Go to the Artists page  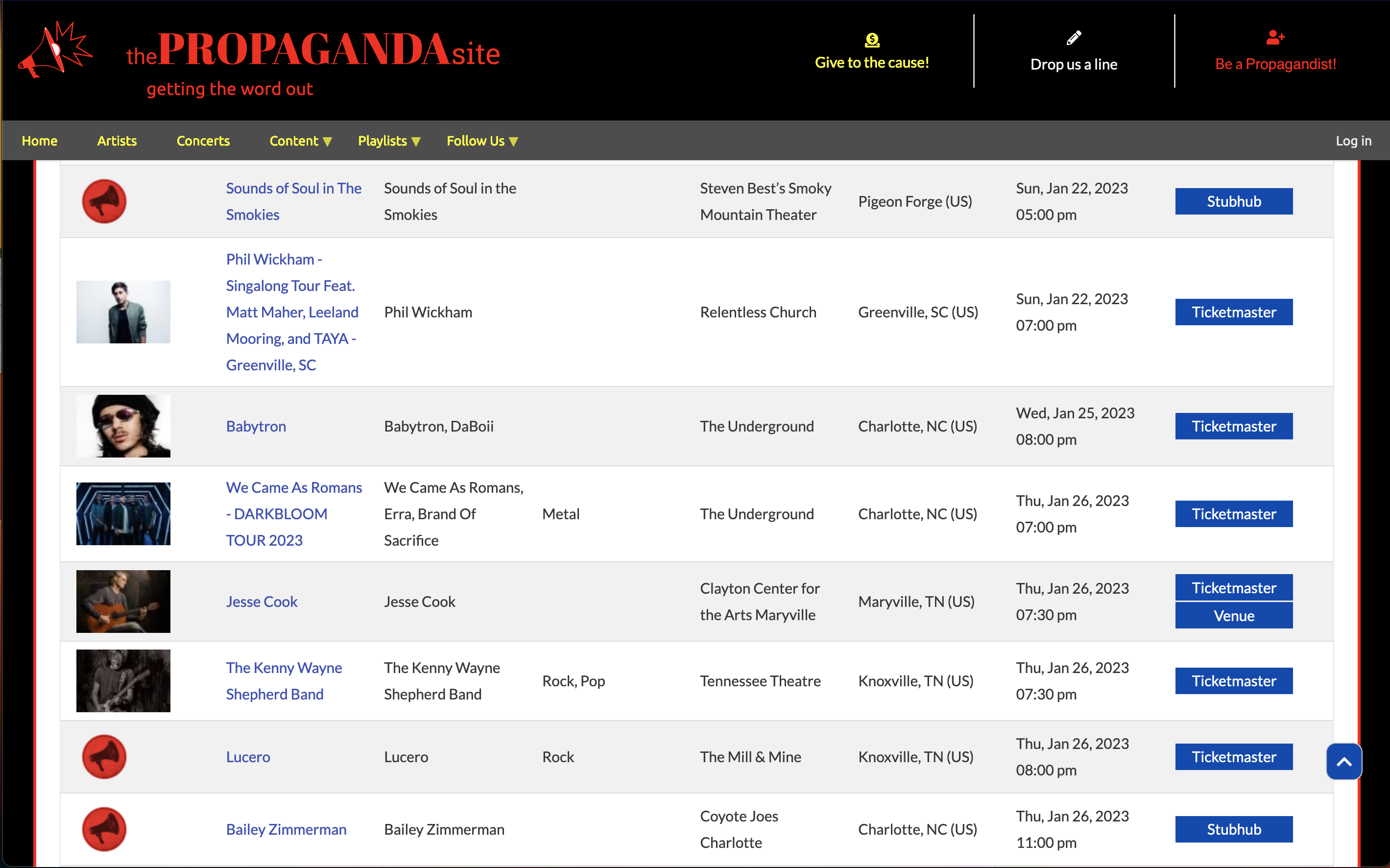(117, 141)
